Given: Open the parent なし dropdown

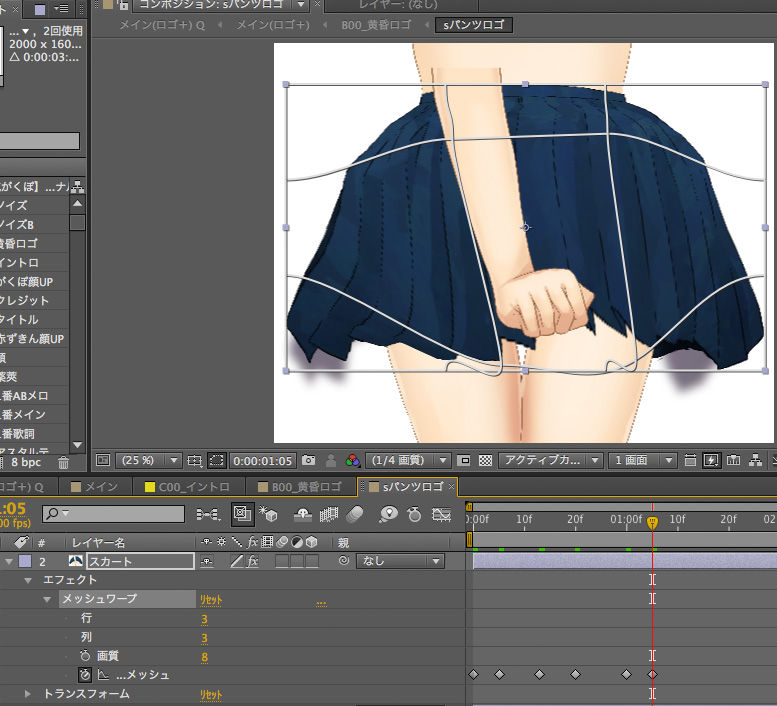Looking at the screenshot, I should (400, 561).
